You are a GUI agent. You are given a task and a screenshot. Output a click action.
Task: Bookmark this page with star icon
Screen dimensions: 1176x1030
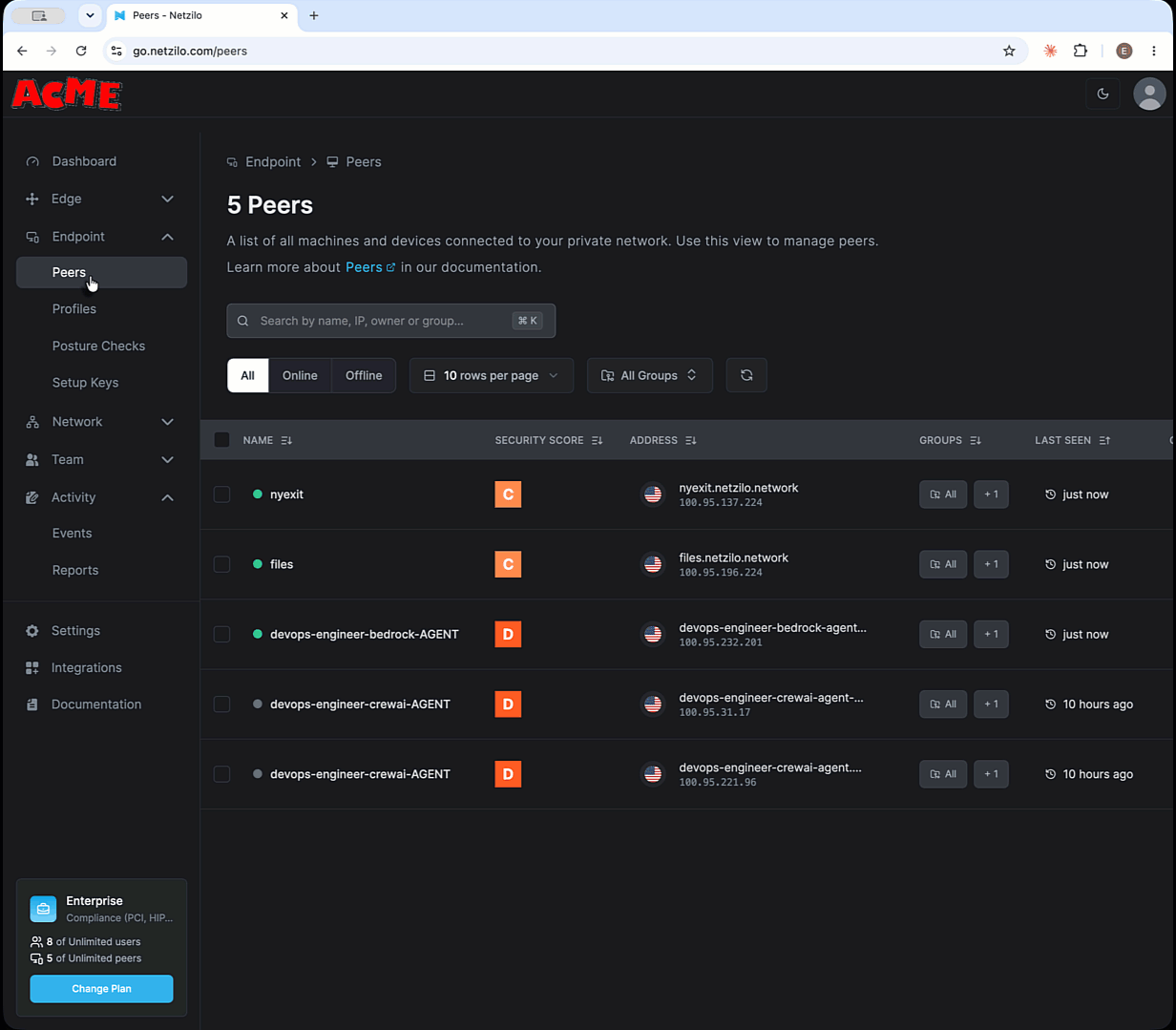(1009, 51)
